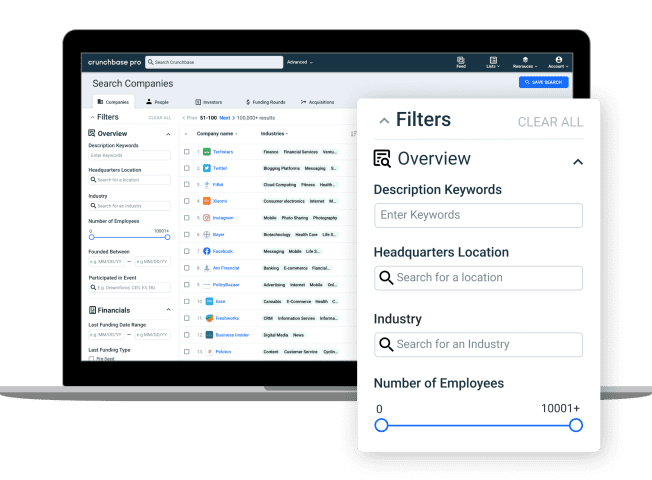Click the magnifier icon in enlarged Industry field

386,344
